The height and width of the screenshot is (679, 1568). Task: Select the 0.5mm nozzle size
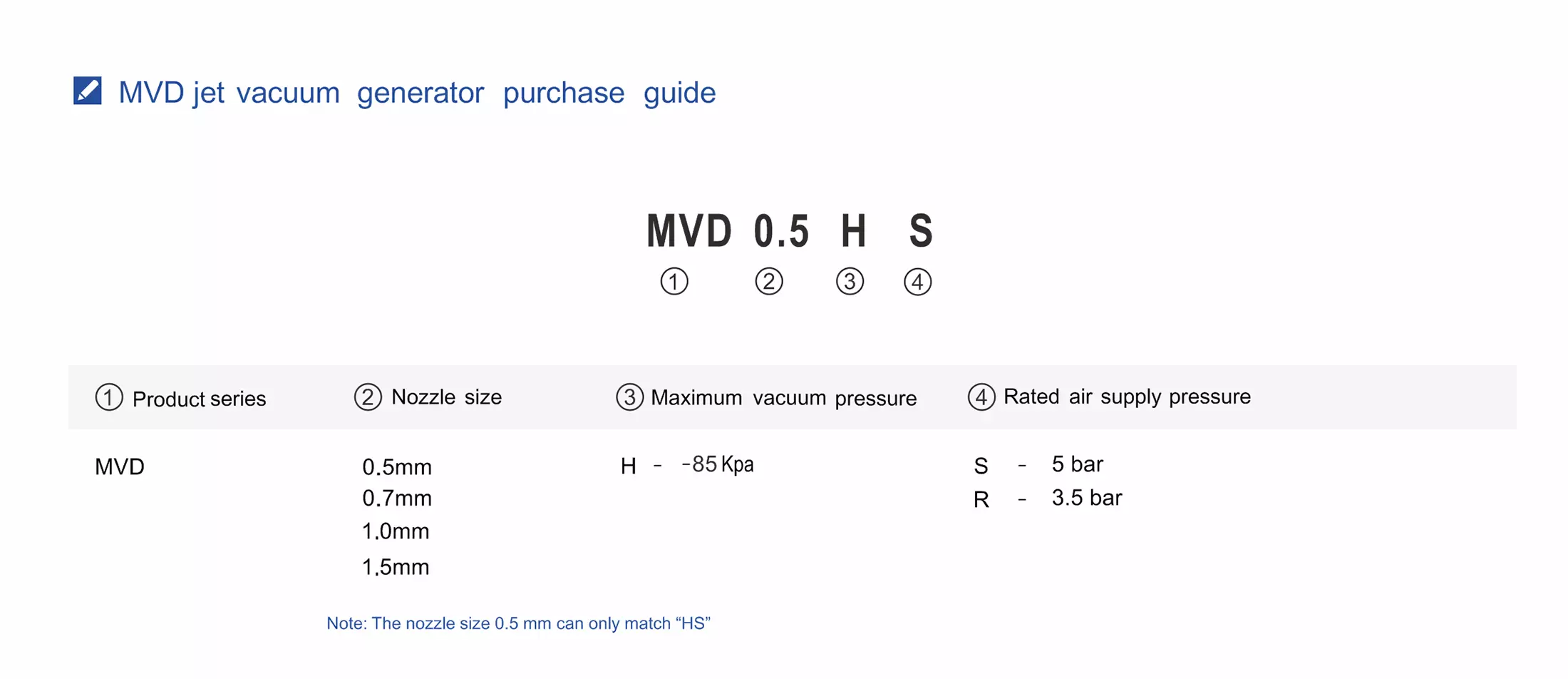click(x=397, y=467)
